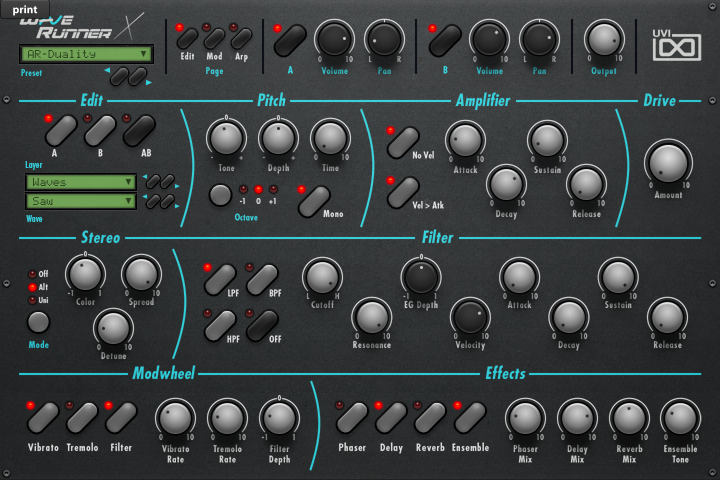Select the BPF filter type
Screen dimensions: 720x480
point(262,279)
